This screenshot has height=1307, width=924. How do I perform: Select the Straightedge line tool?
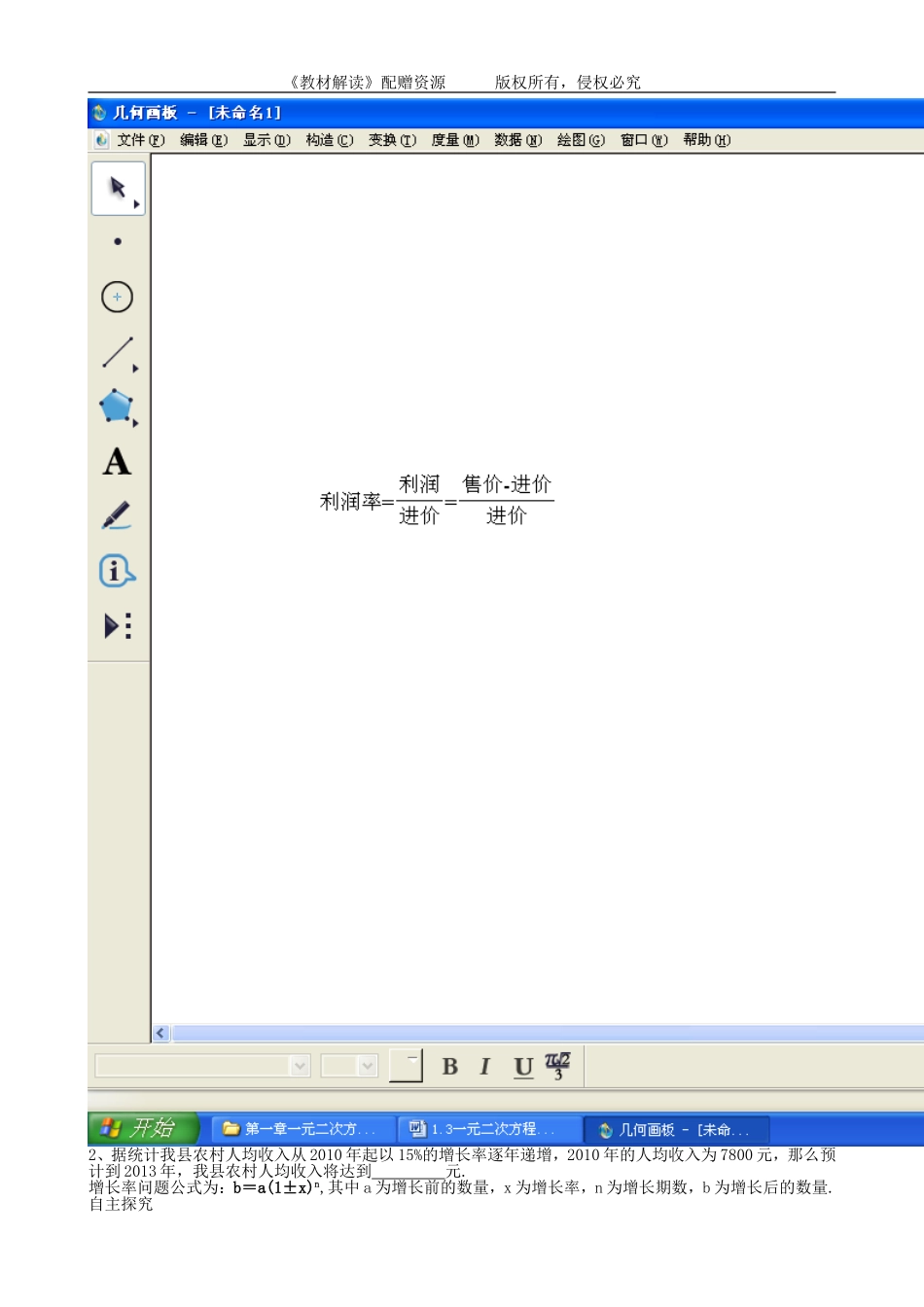(x=116, y=352)
